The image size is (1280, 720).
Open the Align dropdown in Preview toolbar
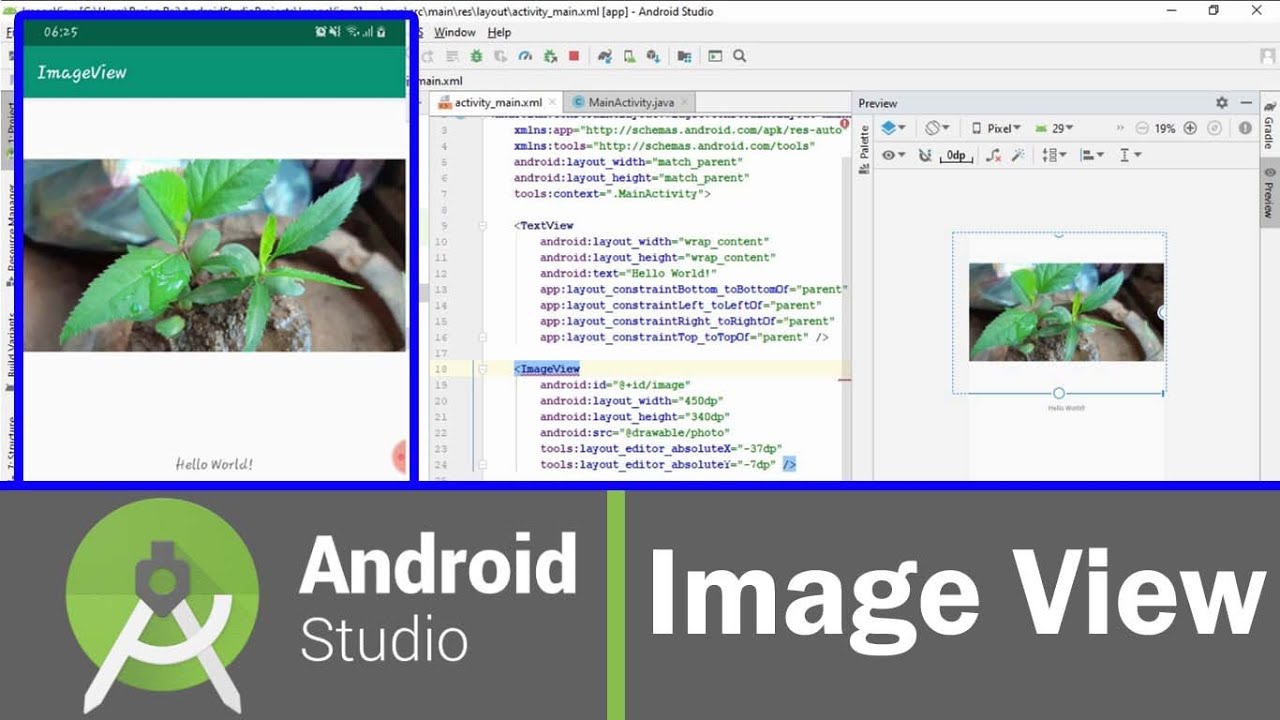pos(1092,155)
